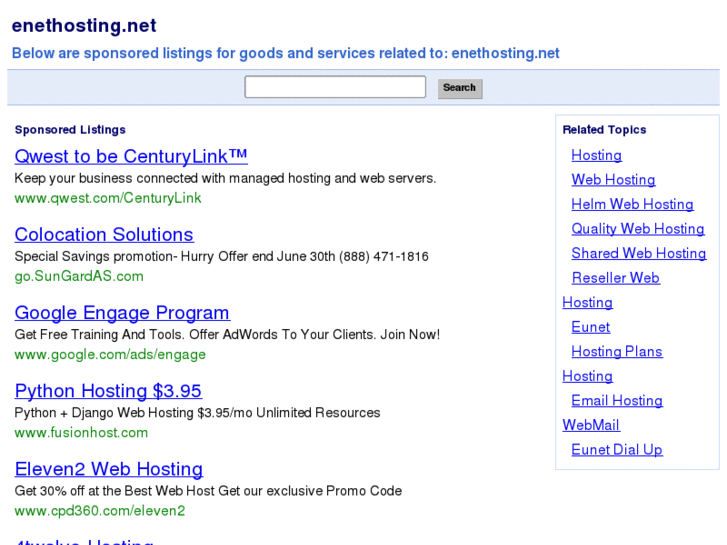Click the www.qwest.com/CenturyLink green URL

108,198
